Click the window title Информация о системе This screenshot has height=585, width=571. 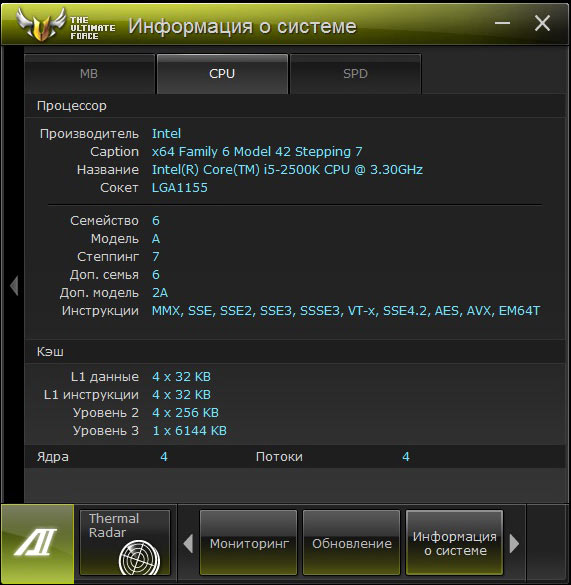pyautogui.click(x=243, y=26)
